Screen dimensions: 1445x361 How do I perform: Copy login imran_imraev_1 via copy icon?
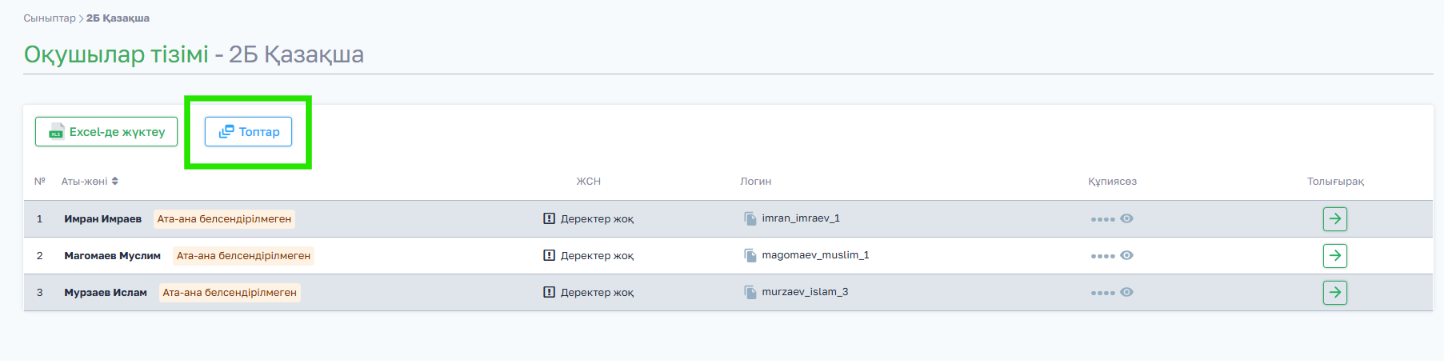tap(750, 218)
